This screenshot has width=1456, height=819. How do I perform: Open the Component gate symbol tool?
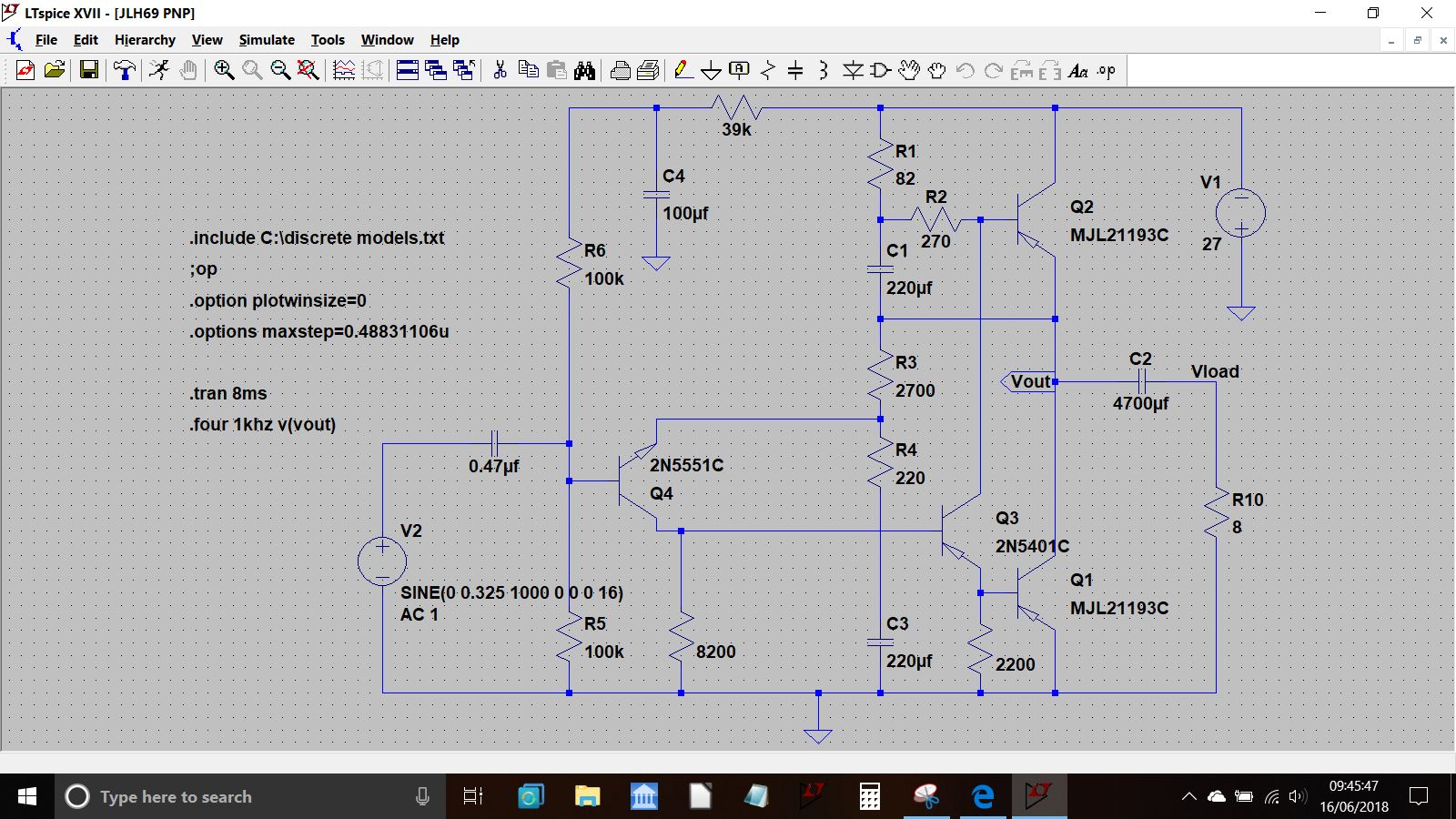(881, 70)
